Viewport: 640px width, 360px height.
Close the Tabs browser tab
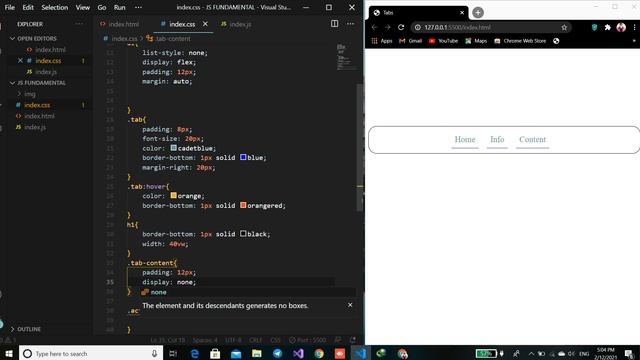click(x=462, y=13)
